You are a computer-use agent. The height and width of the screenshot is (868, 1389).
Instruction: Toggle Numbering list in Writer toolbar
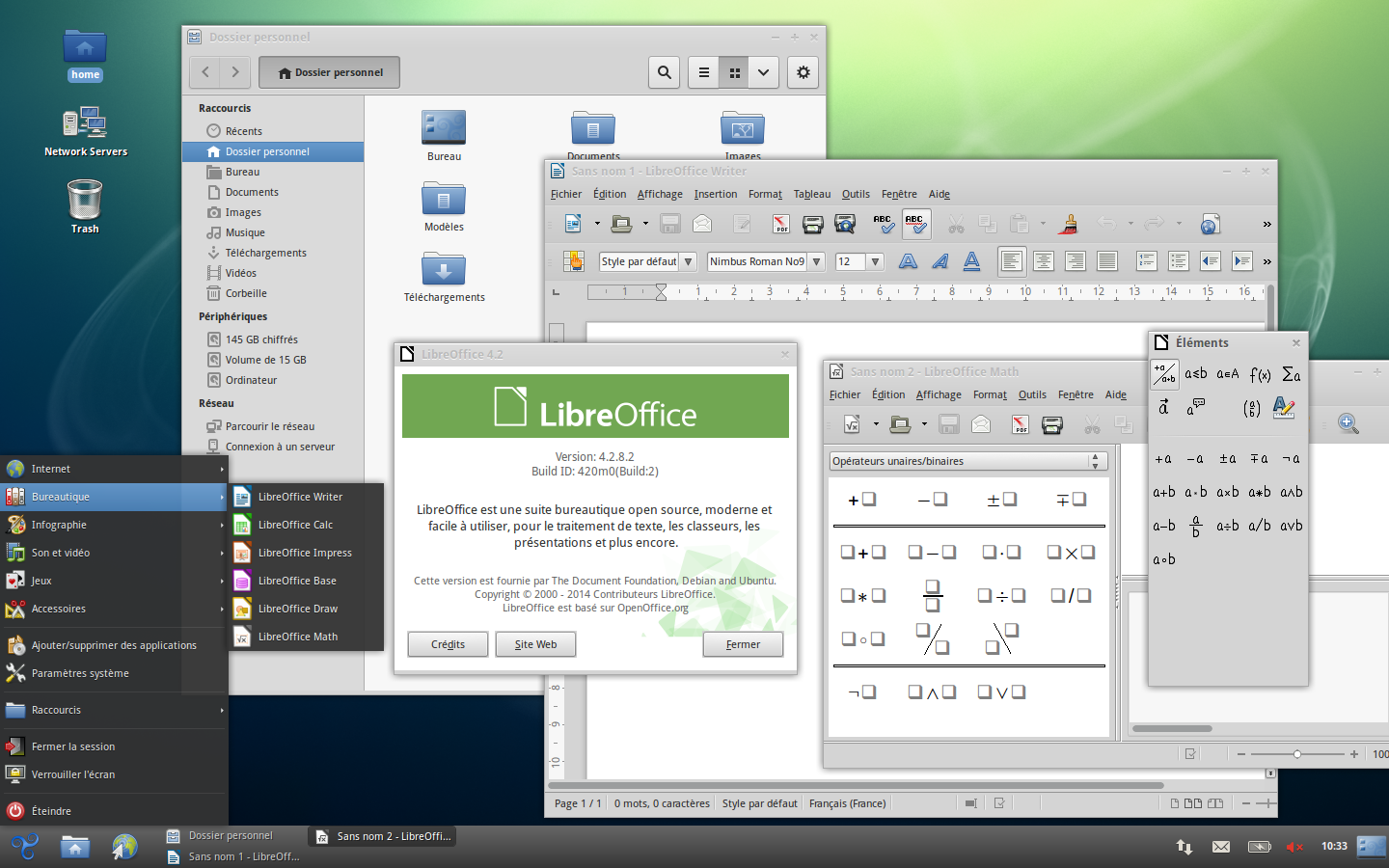click(1146, 261)
